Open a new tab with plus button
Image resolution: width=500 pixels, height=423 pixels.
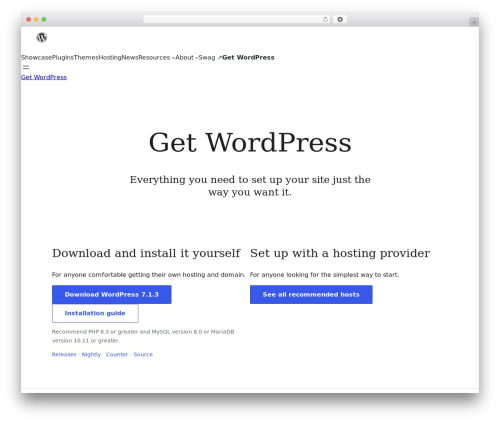(474, 22)
